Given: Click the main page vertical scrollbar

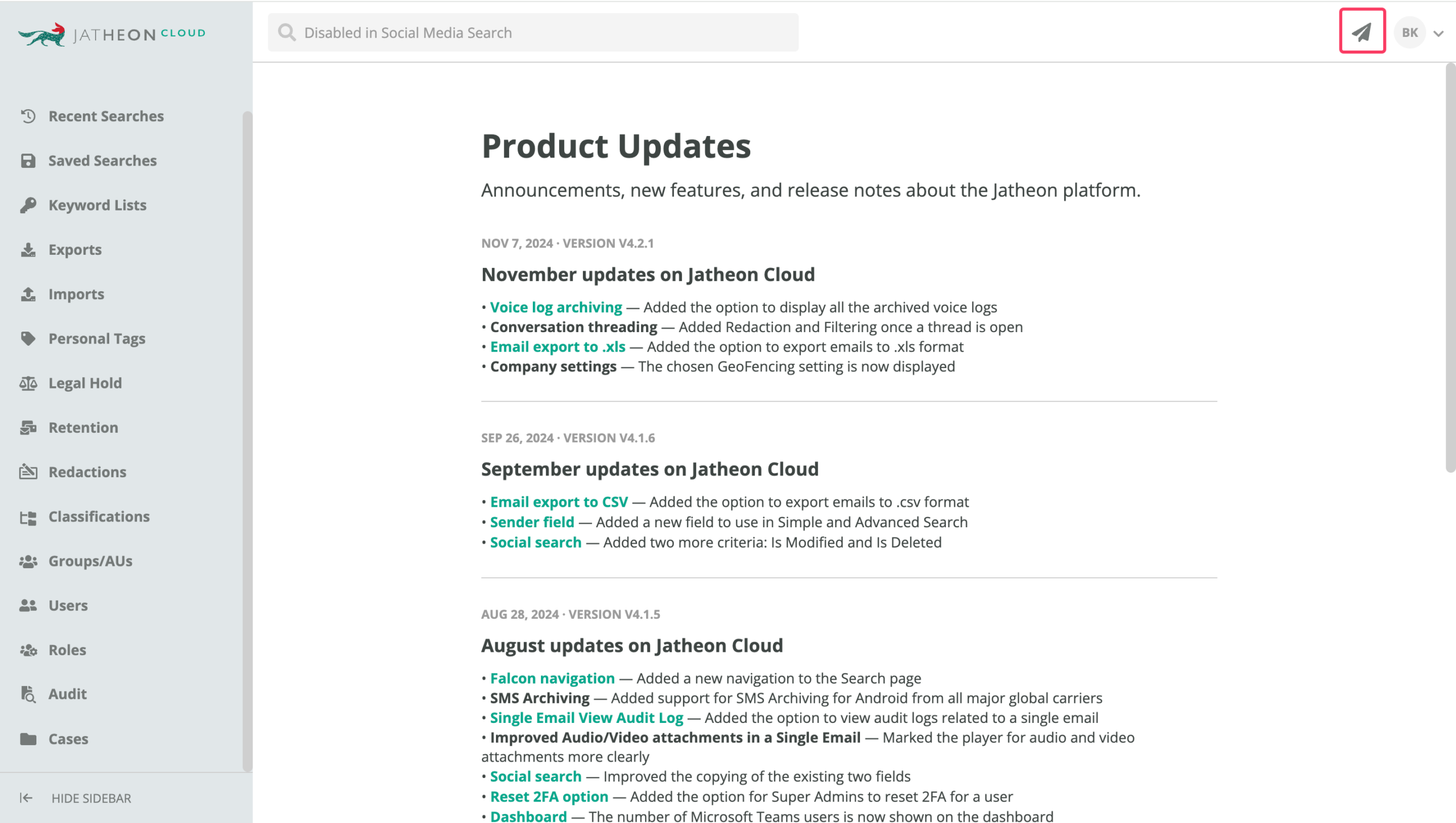Looking at the screenshot, I should point(1450,267).
